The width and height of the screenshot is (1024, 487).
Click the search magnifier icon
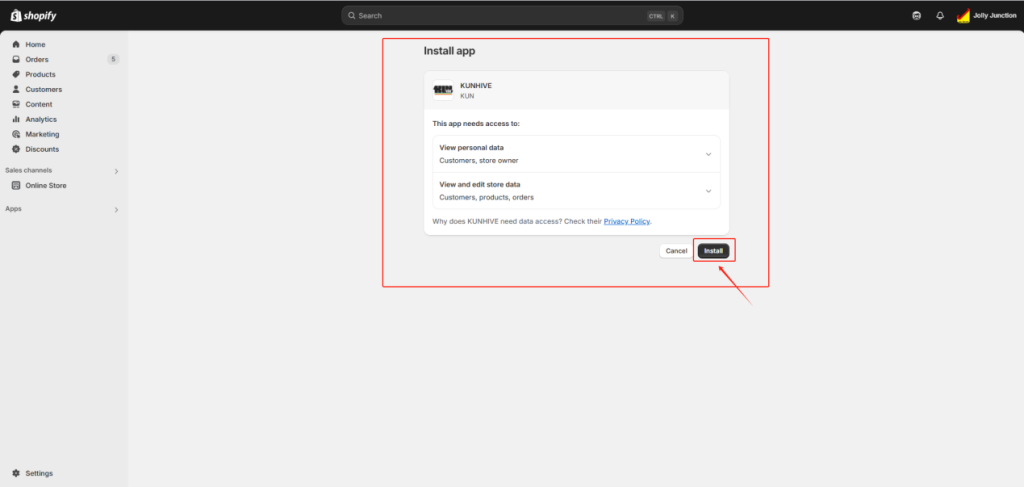click(x=351, y=16)
